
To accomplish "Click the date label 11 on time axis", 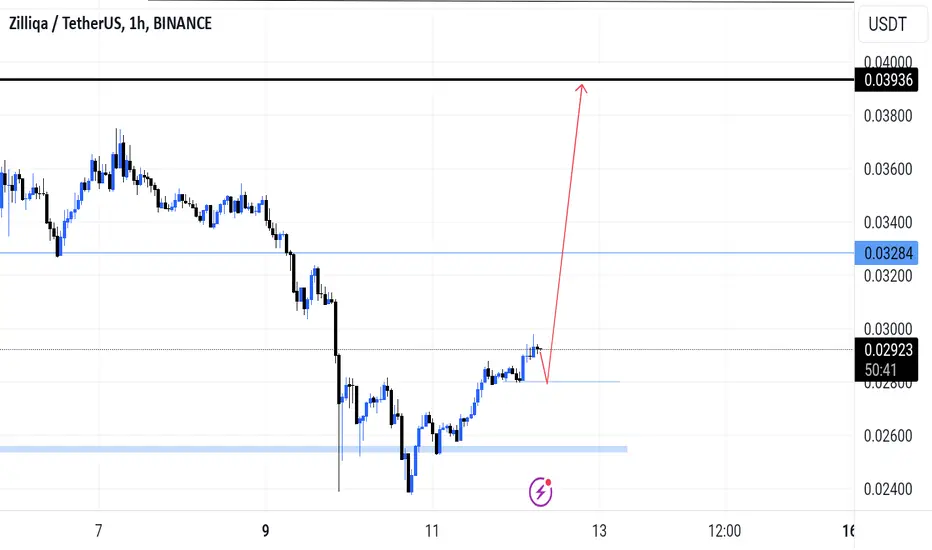I will click(x=432, y=530).
